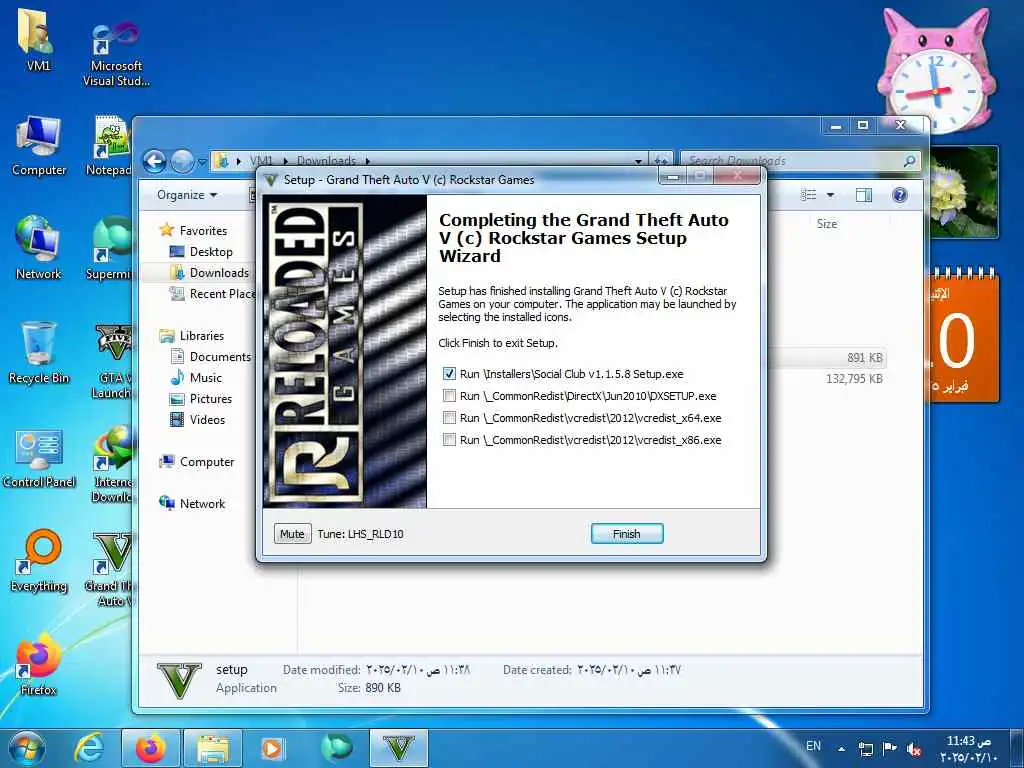The image size is (1024, 768).
Task: Click the Size column header
Action: point(827,223)
